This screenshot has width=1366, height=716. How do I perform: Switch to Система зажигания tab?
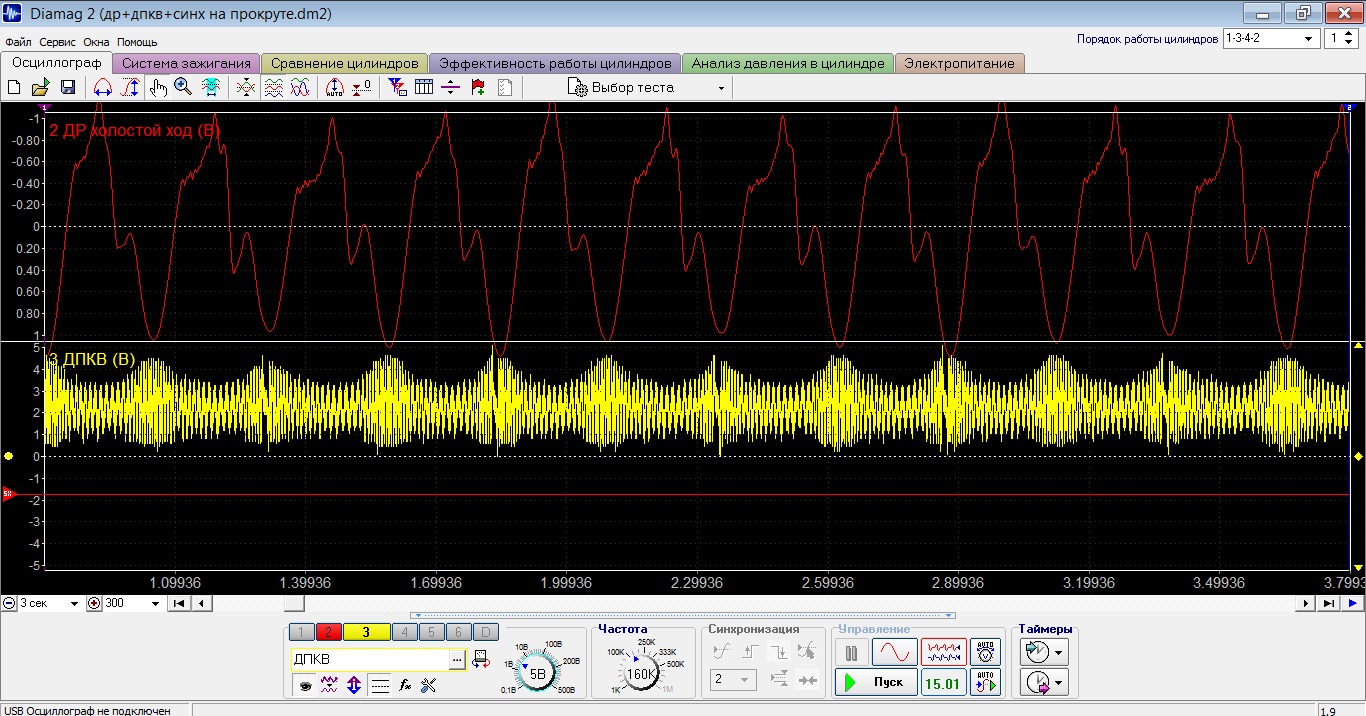[186, 63]
